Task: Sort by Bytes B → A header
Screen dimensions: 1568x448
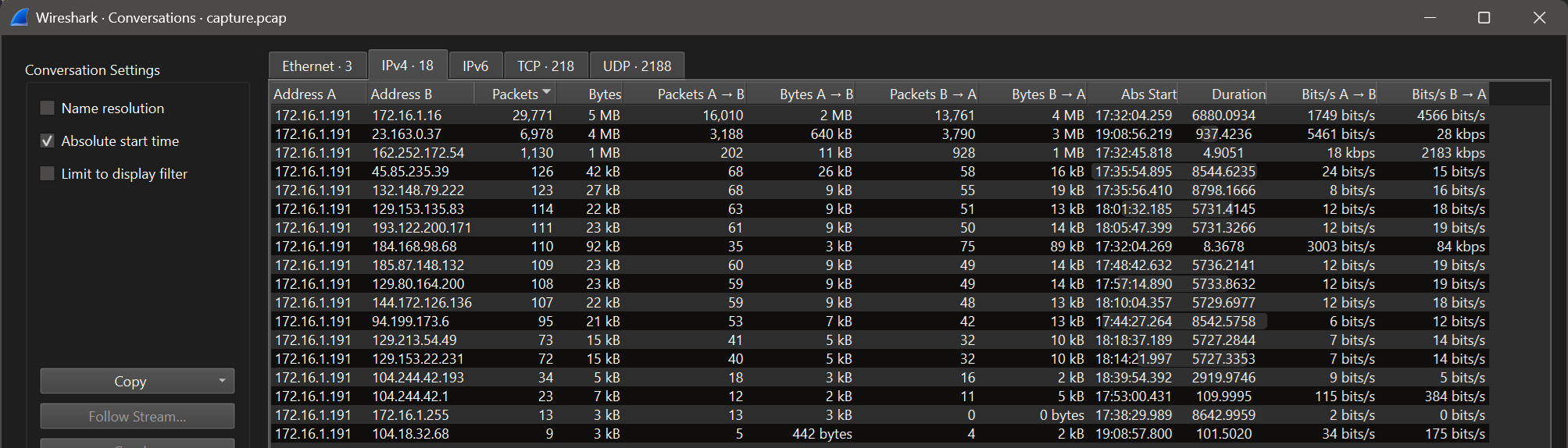Action: [x=1033, y=94]
